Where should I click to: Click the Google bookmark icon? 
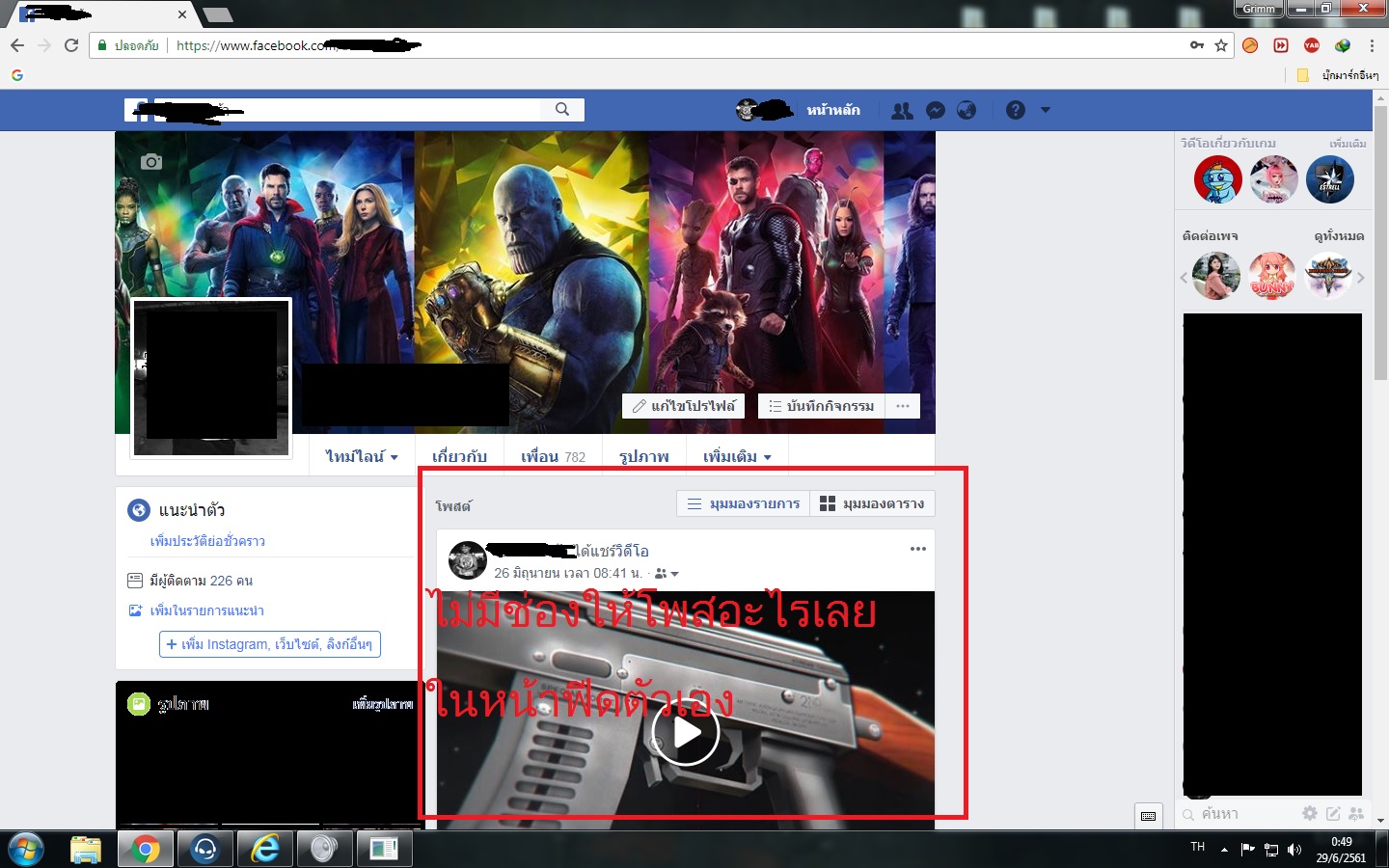point(17,75)
